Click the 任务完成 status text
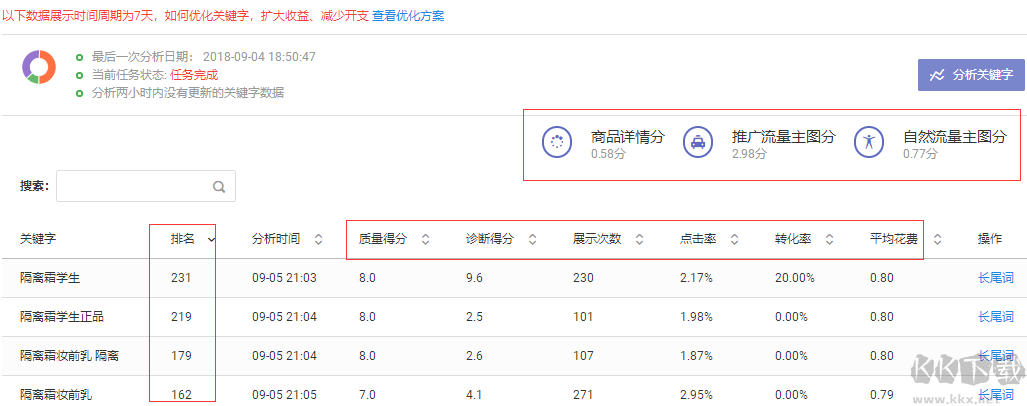The image size is (1027, 406). (194, 75)
